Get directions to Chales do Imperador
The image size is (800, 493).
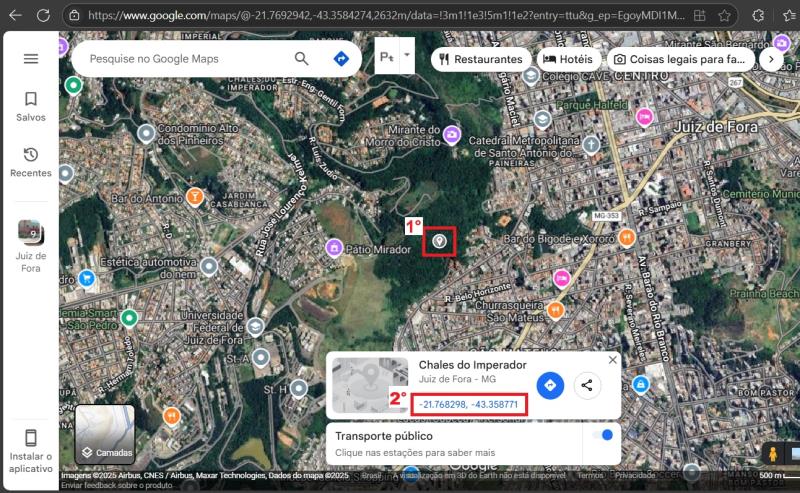click(550, 385)
